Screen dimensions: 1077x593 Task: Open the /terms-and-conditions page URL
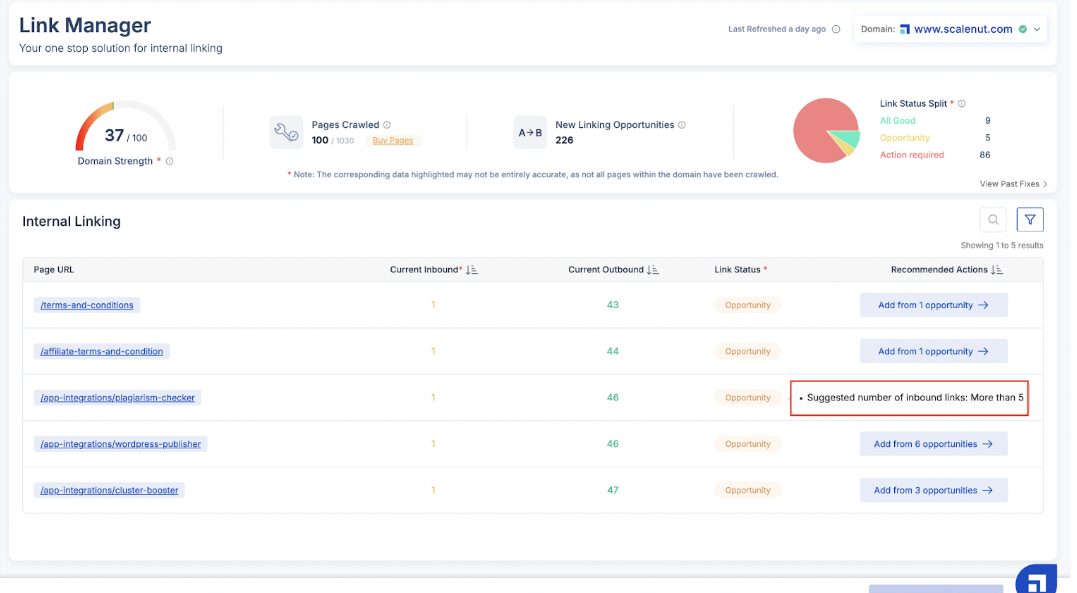pos(87,305)
